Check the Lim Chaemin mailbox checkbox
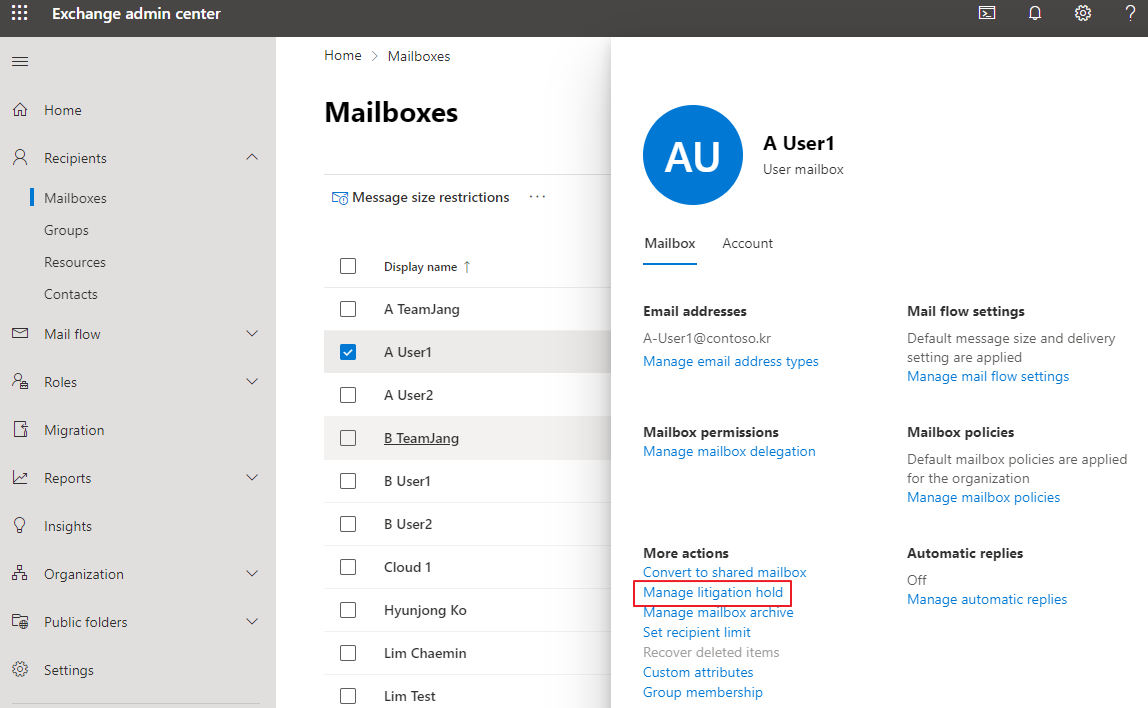The height and width of the screenshot is (708, 1148). [348, 653]
